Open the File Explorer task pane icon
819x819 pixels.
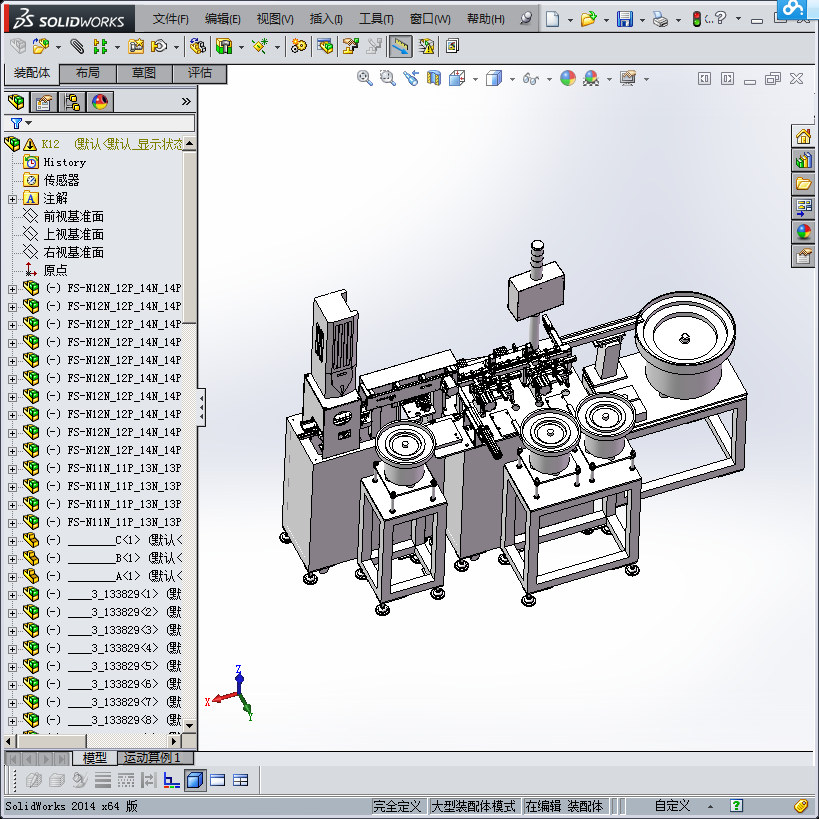(803, 184)
